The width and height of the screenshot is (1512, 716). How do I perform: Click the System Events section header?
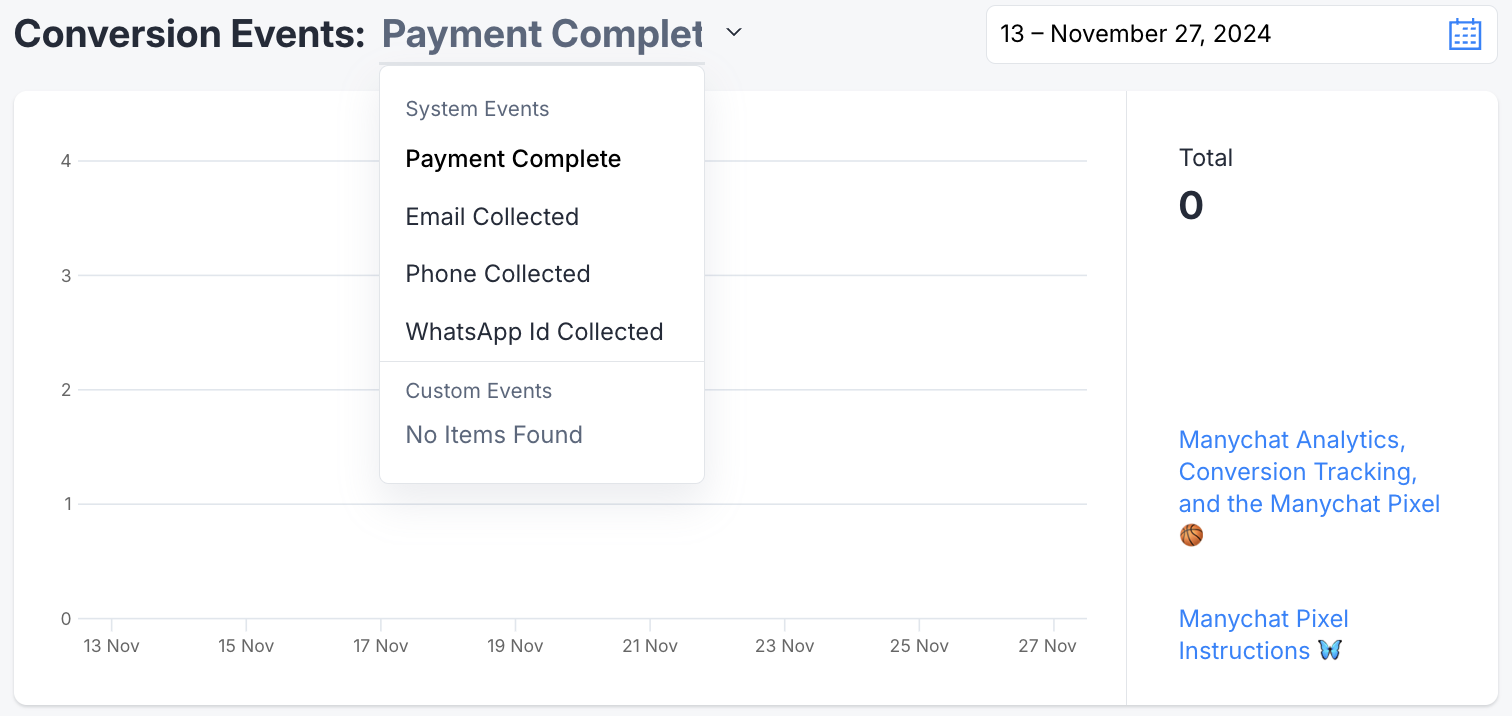477,109
